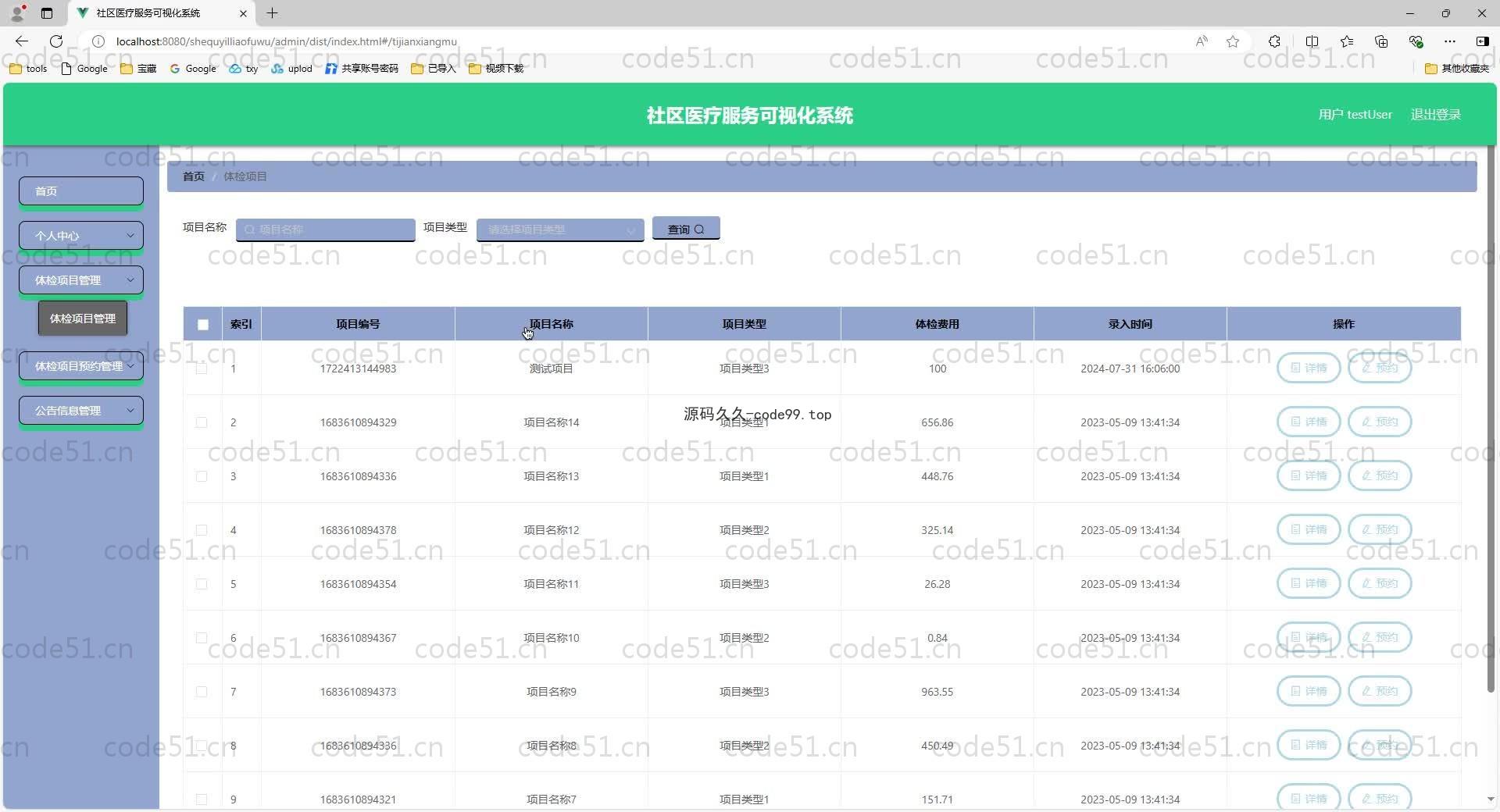Add page to favorites with star icon

pyautogui.click(x=1233, y=41)
